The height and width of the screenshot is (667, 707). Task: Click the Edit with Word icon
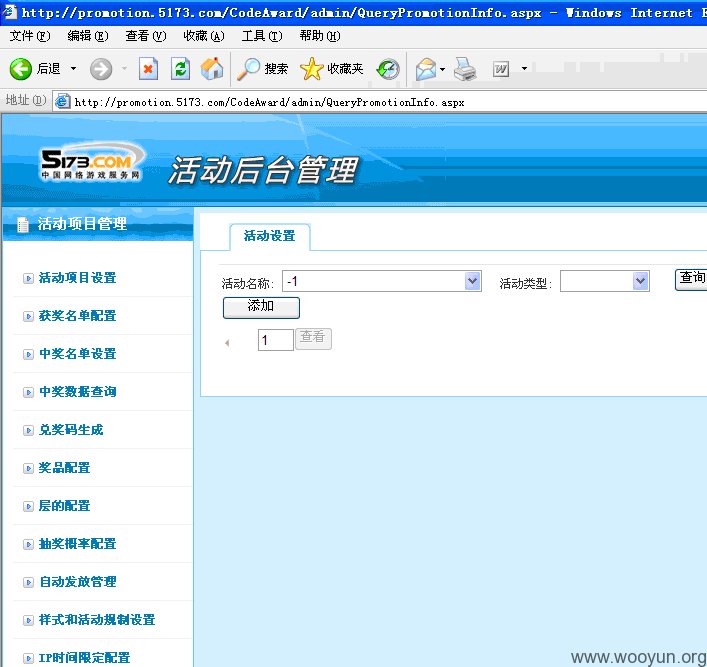(x=501, y=69)
